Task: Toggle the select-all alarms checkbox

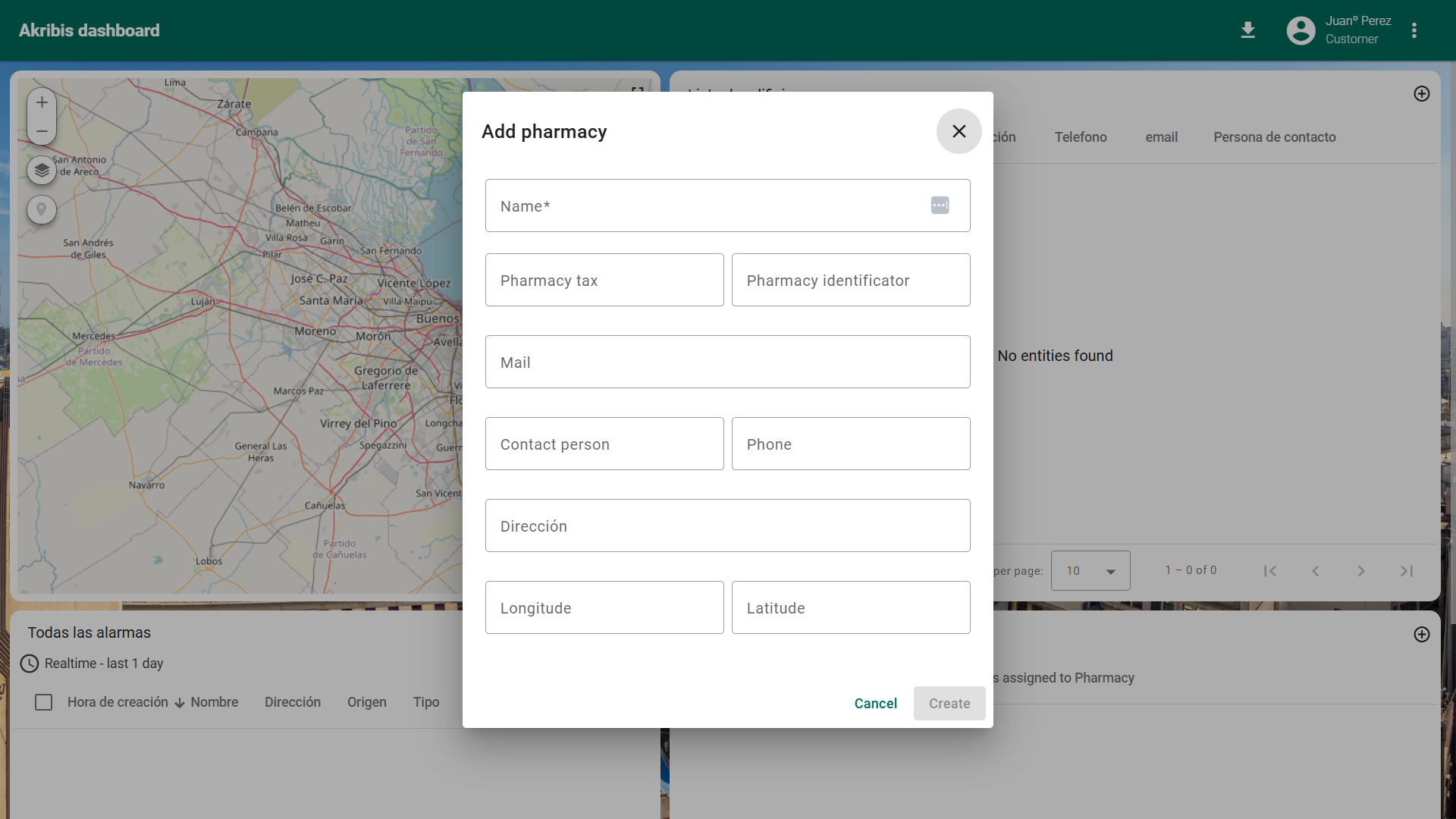Action: pos(44,702)
